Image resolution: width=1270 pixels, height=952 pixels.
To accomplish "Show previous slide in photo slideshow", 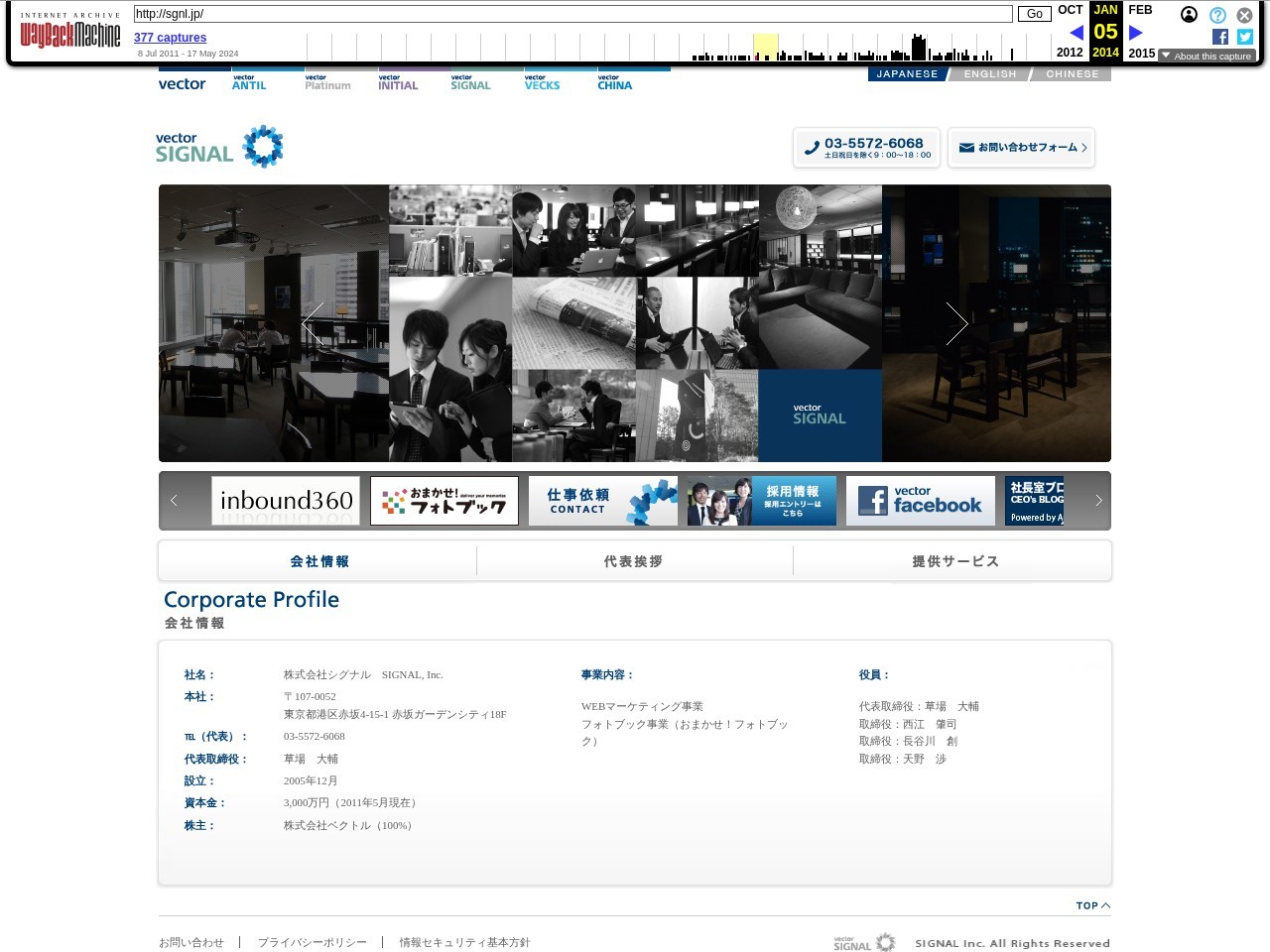I will [313, 323].
